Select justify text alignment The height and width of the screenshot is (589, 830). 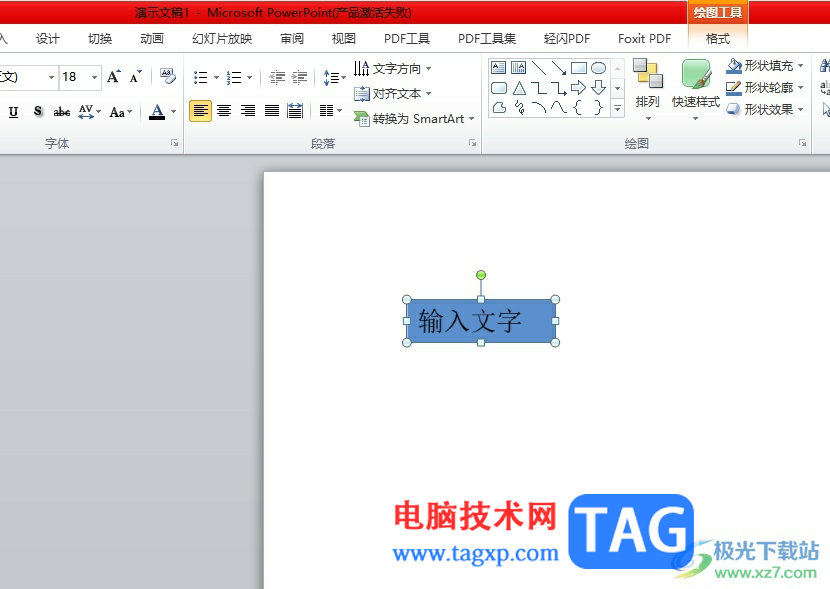point(272,111)
